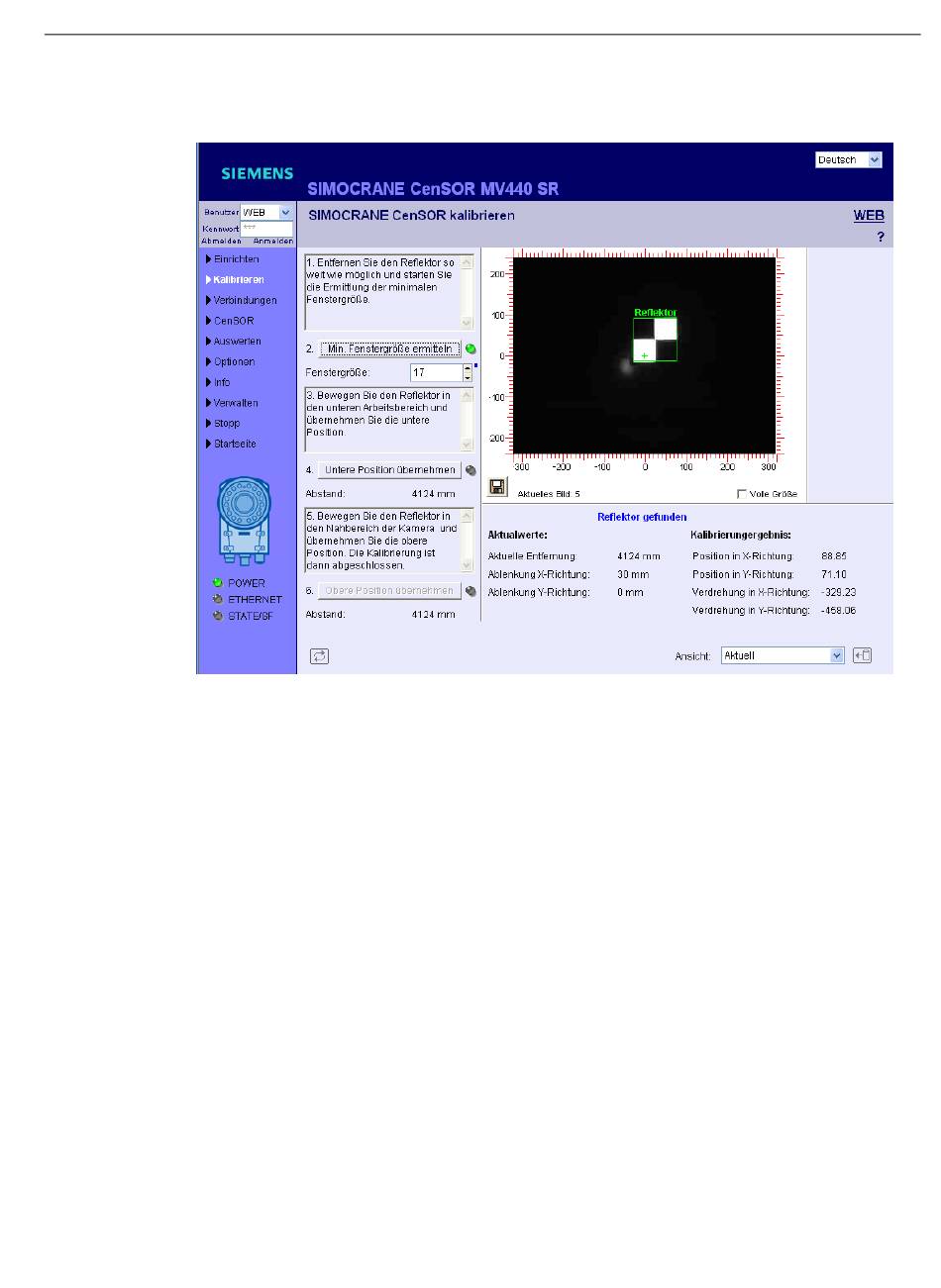Image resolution: width=941 pixels, height=1288 pixels.
Task: Open the Einrichten menu item
Action: pyautogui.click(x=236, y=259)
